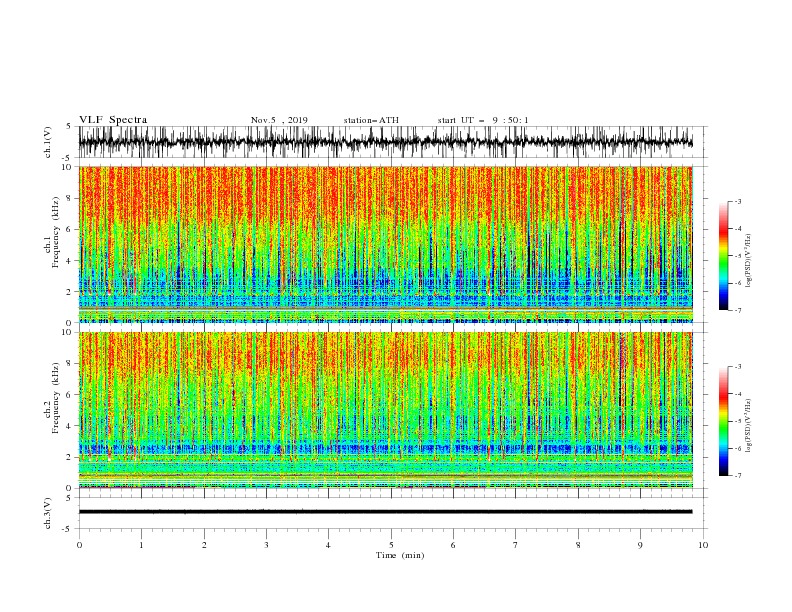
Task: Click the "6" kHz tick on ch.2 frequency axis
Action: point(69,395)
